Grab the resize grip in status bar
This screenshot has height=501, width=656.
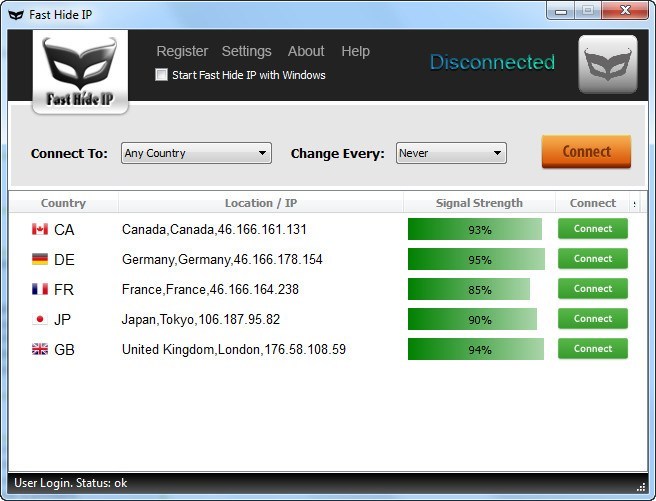click(x=641, y=487)
